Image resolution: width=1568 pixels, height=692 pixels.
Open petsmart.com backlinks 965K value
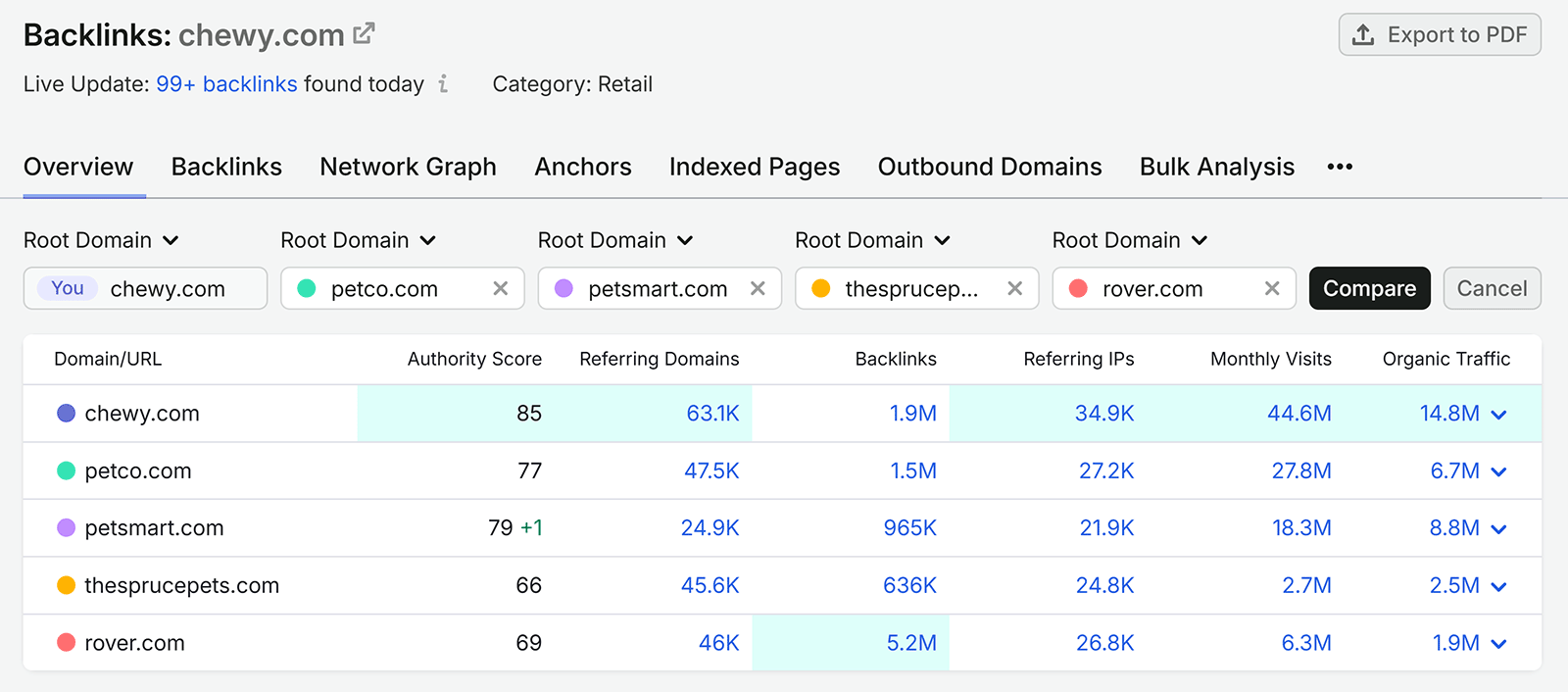tap(909, 528)
